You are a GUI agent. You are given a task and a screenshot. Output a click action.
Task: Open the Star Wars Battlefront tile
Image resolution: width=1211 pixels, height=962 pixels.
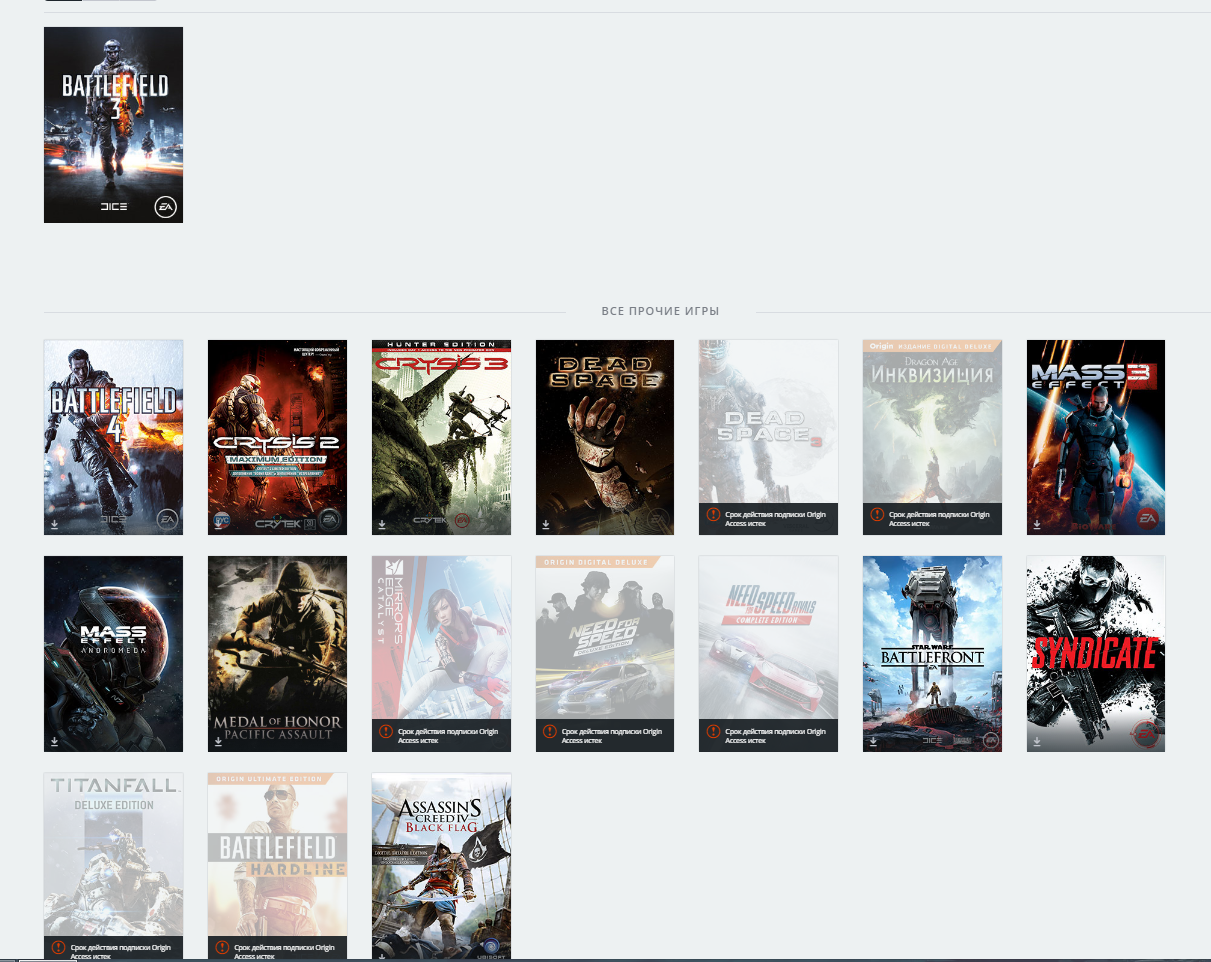(x=932, y=654)
